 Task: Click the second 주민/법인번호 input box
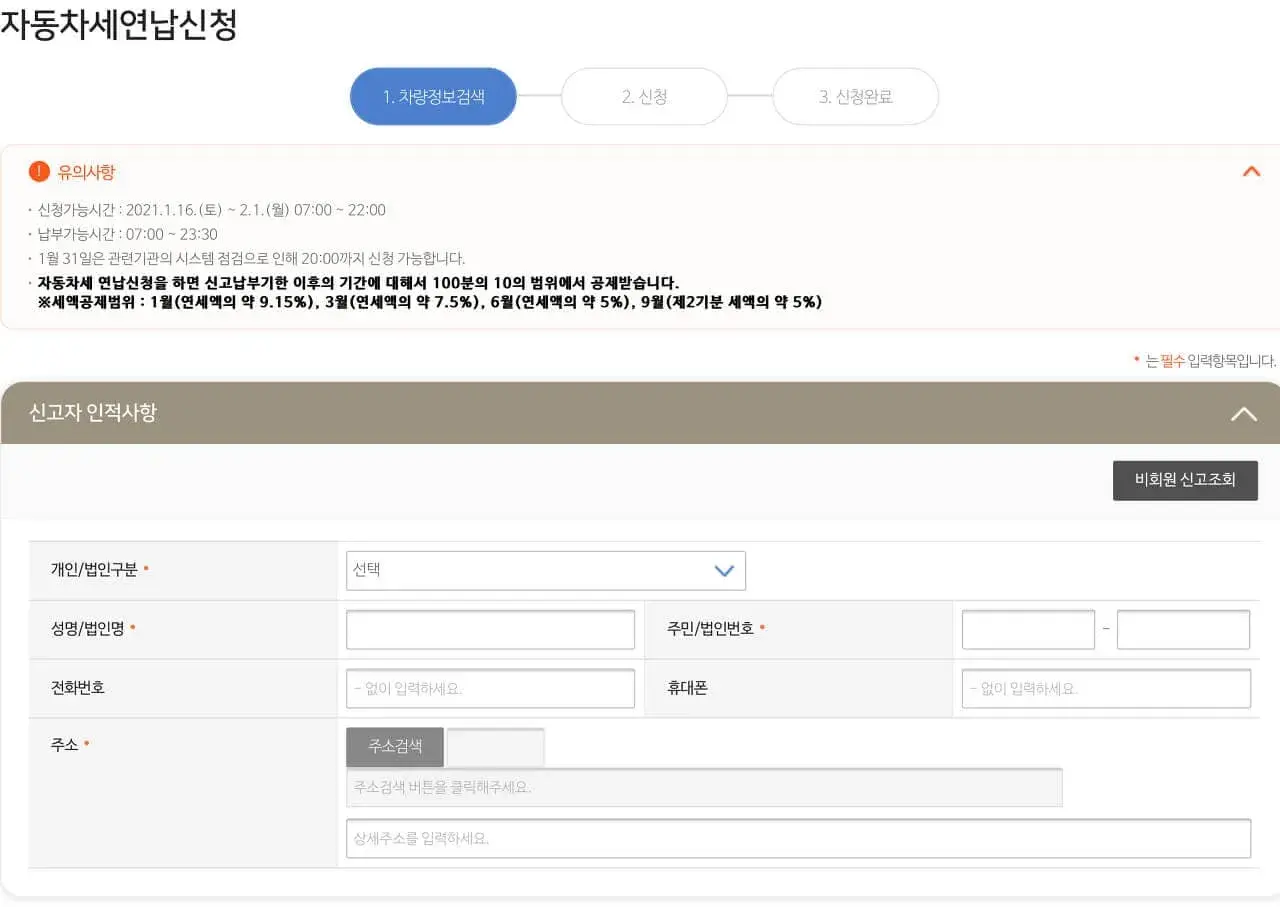click(1183, 629)
